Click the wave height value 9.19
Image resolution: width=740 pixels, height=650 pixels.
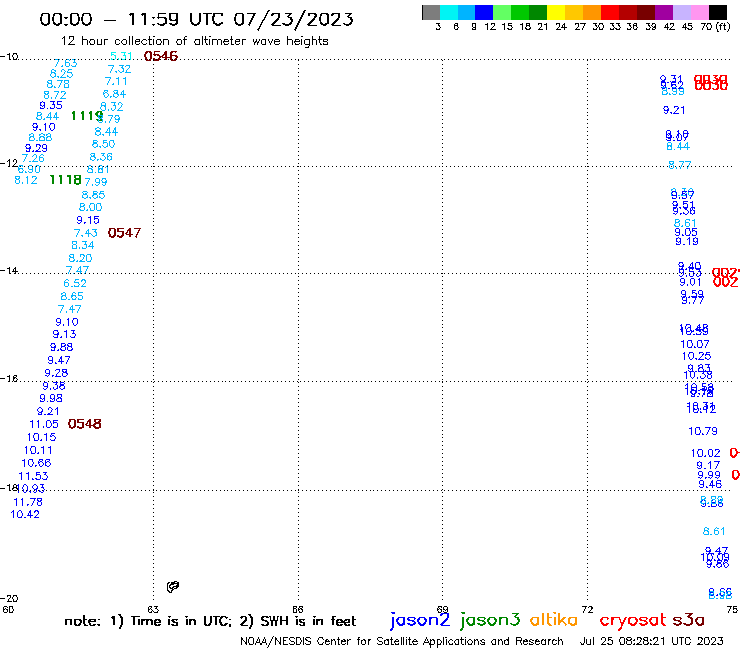tap(687, 242)
